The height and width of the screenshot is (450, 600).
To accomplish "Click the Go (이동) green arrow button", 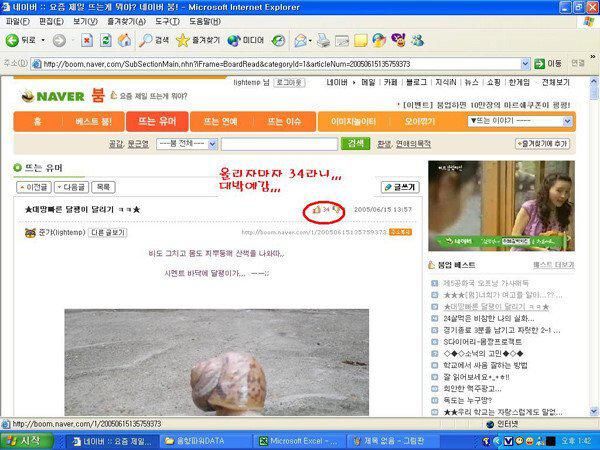I will tap(548, 64).
